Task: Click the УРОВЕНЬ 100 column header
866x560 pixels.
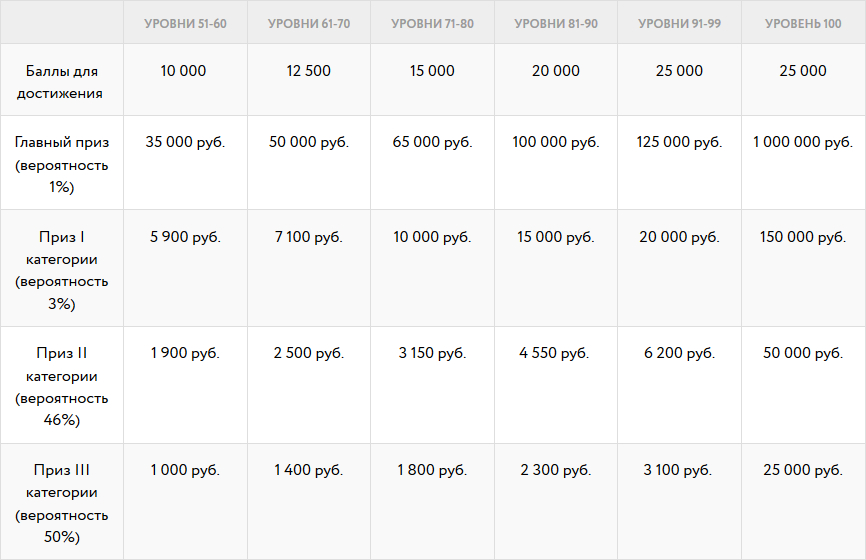Action: pyautogui.click(x=803, y=24)
